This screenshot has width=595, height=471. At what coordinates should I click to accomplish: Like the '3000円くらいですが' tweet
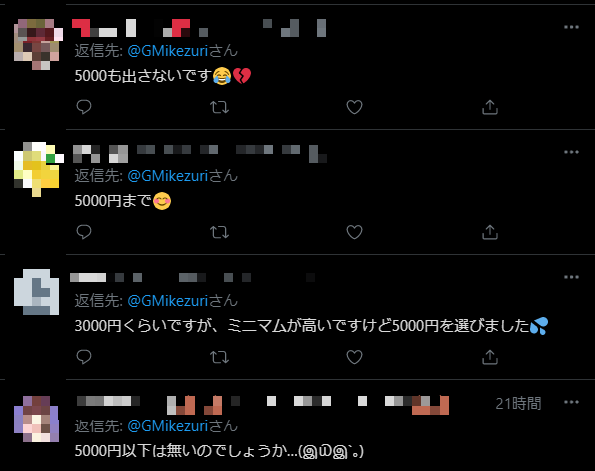pyautogui.click(x=354, y=357)
